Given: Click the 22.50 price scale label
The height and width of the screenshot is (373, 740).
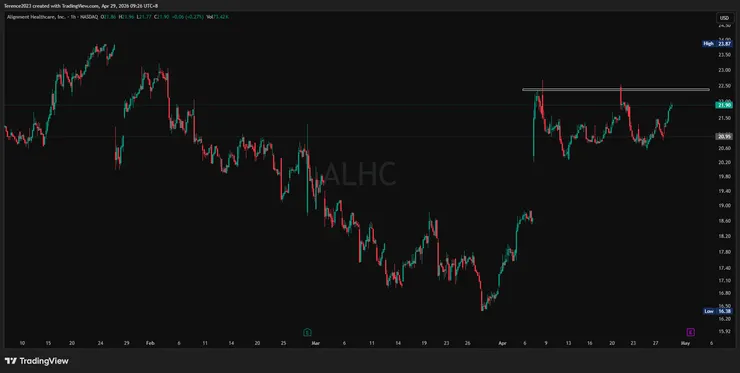Looking at the screenshot, I should pos(724,86).
